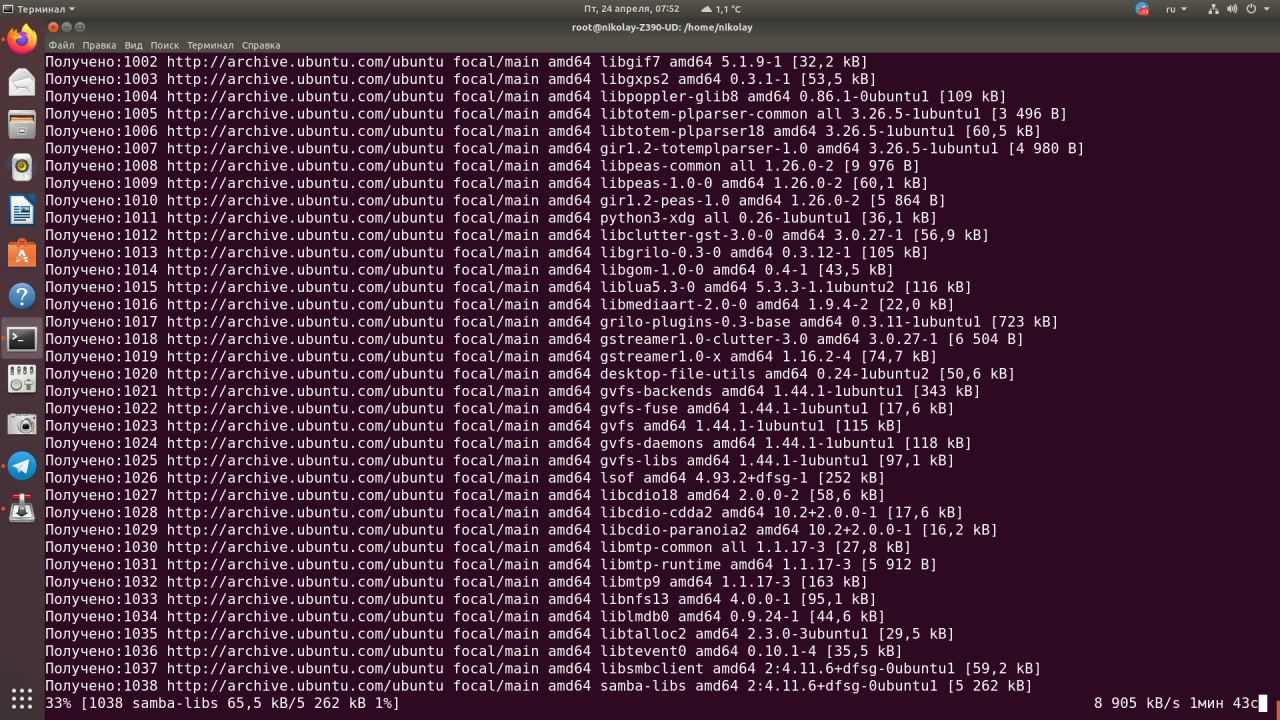Viewport: 1280px width, 720px height.
Task: Open the download installer dock icon
Action: tap(22, 509)
